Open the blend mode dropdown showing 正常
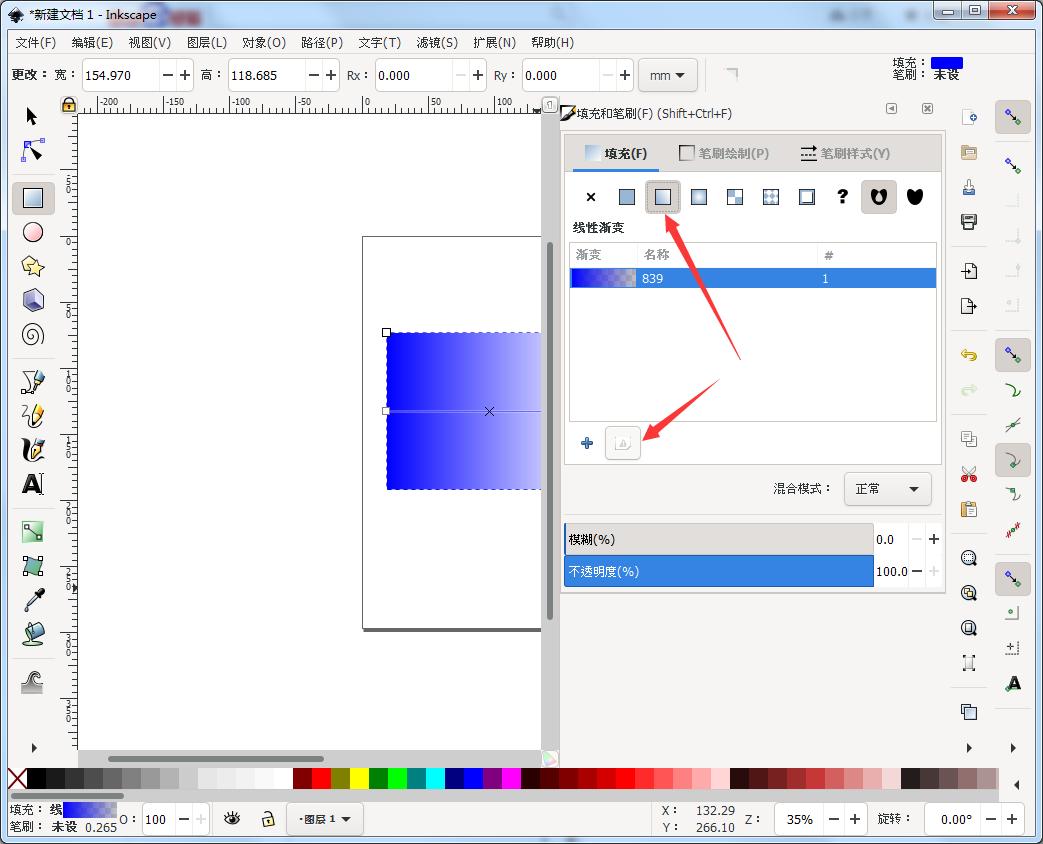This screenshot has height=844, width=1043. [x=887, y=489]
